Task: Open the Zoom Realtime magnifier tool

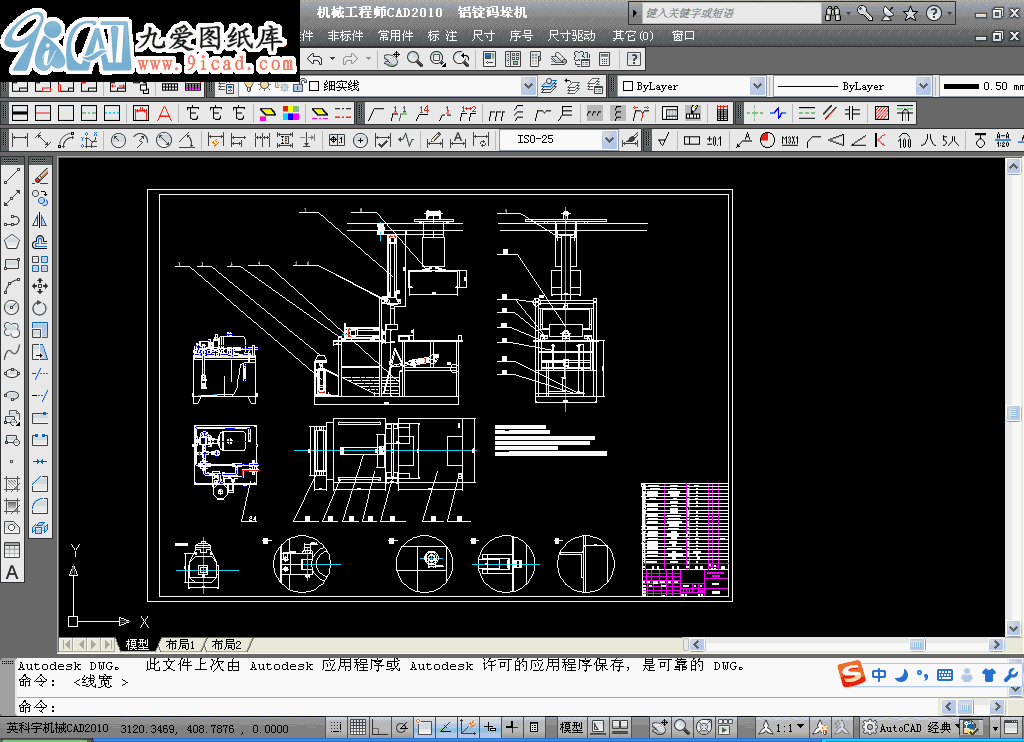Action: [415, 59]
